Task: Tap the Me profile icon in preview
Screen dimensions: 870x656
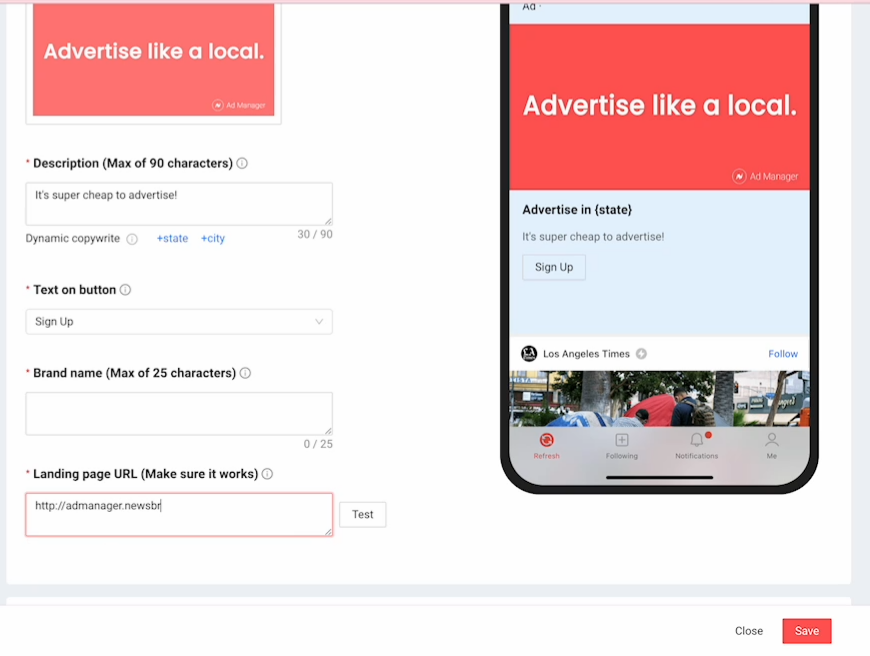Action: 771,441
